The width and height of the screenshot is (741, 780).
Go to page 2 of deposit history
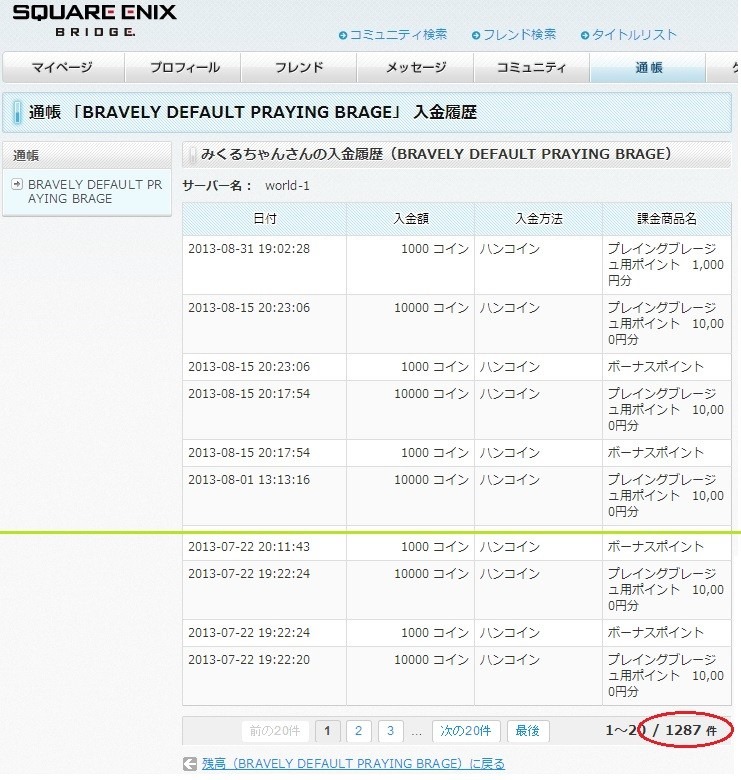358,730
